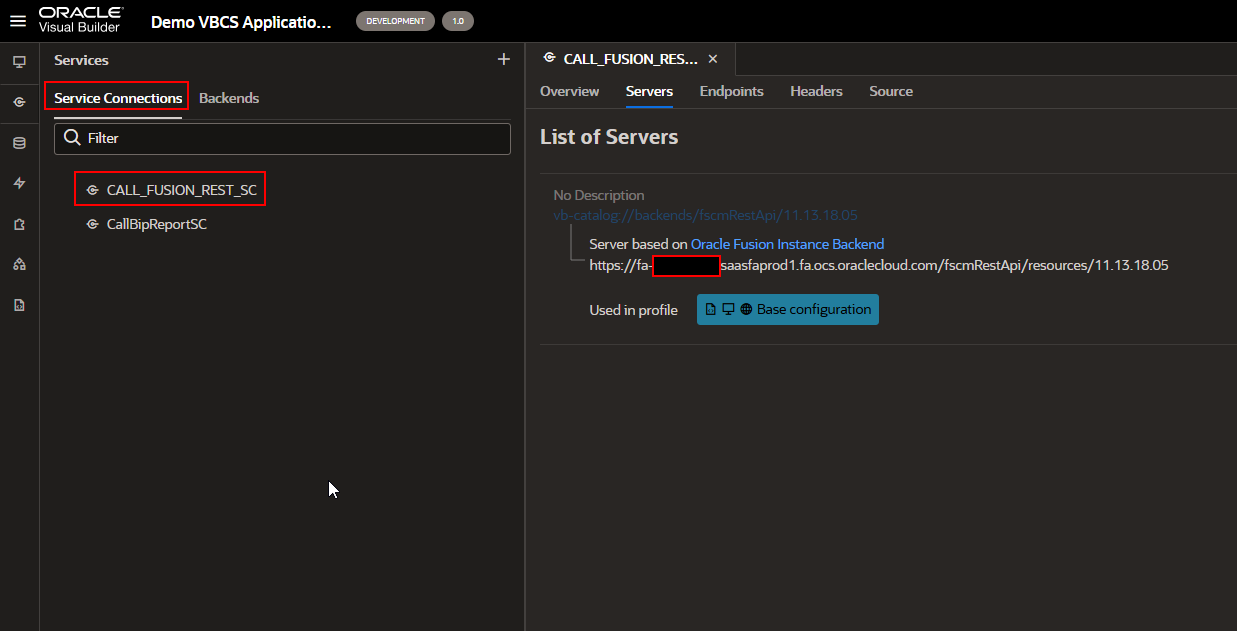Viewport: 1237px width, 631px height.
Task: Click the Oracle Visual Builder logo
Action: pos(81,20)
